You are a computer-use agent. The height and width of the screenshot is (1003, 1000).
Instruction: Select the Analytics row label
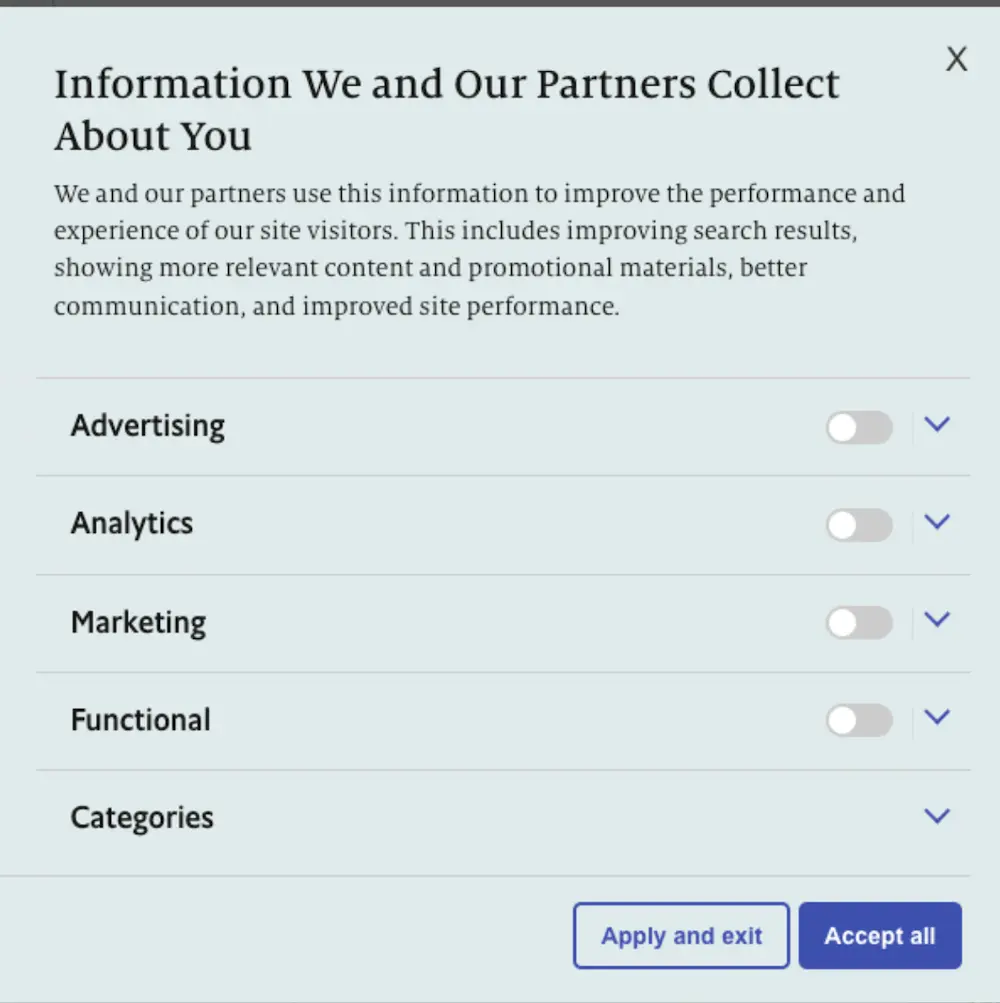pos(132,524)
